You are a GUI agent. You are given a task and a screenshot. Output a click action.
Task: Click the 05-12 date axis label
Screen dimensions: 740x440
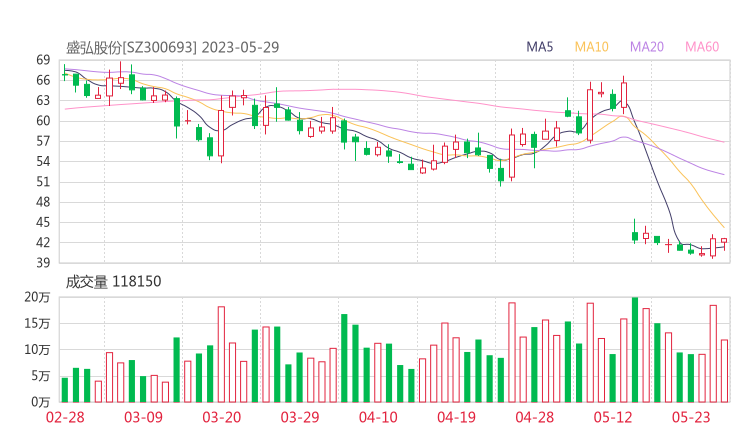pyautogui.click(x=613, y=417)
